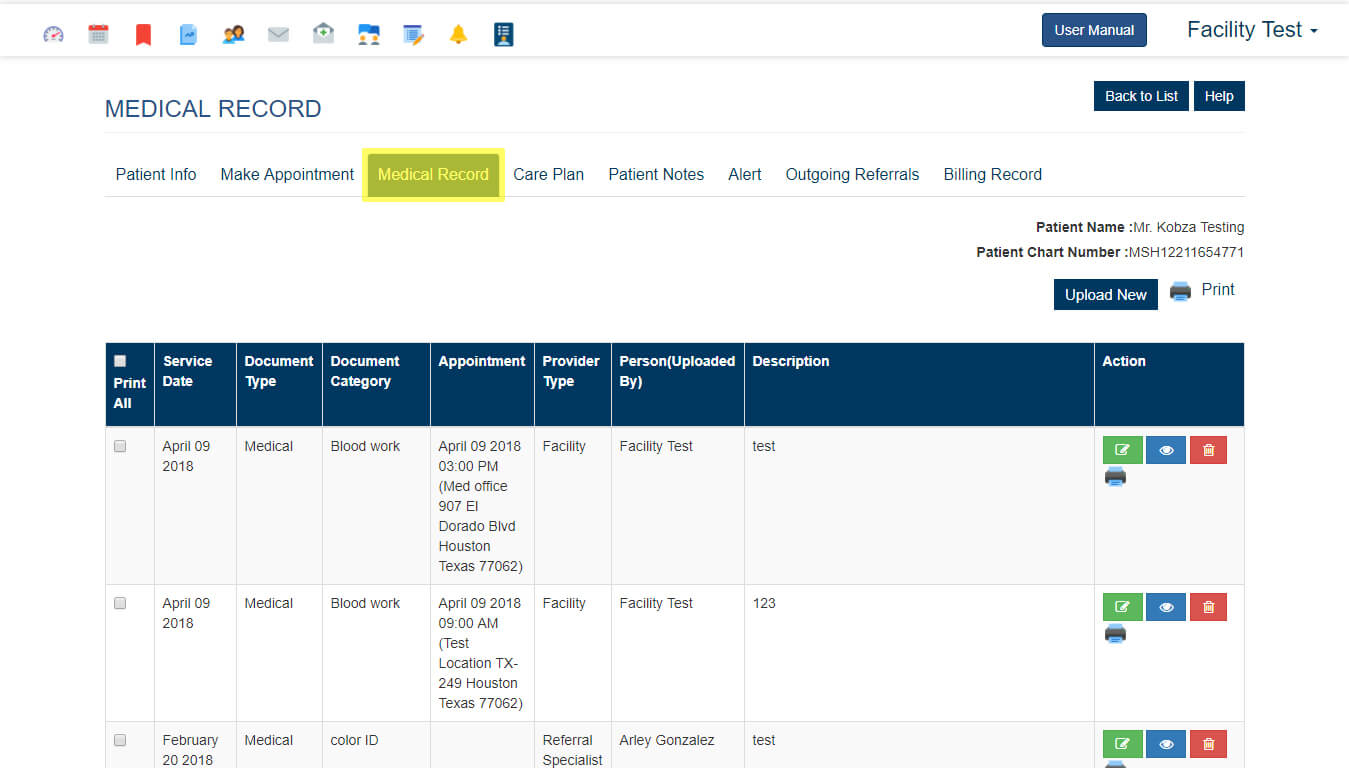Open the calendar icon in top toolbar
The height and width of the screenshot is (768, 1349).
point(98,35)
